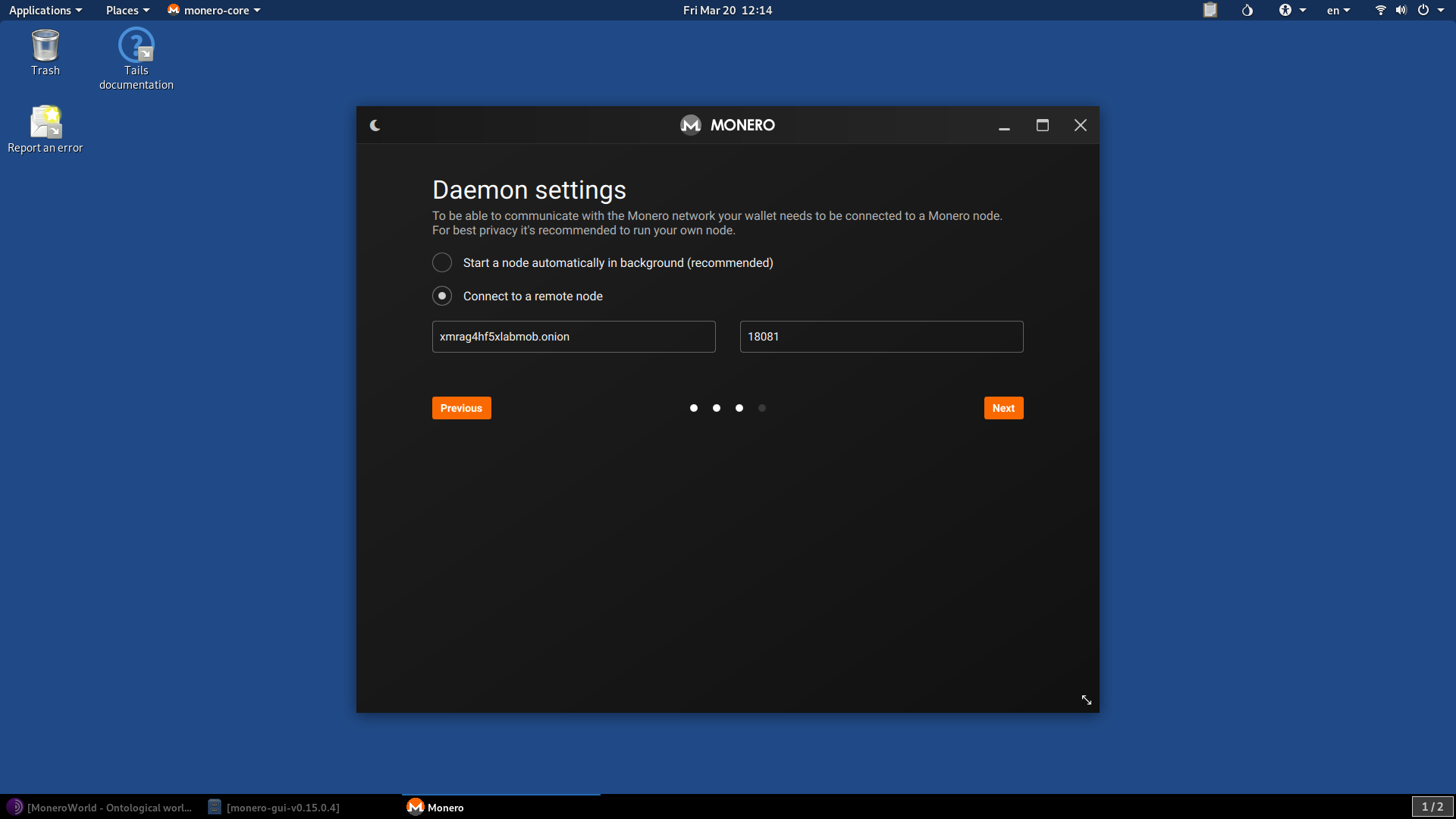The width and height of the screenshot is (1456, 819).
Task: Jump to the first wizard page dot
Action: pos(693,408)
